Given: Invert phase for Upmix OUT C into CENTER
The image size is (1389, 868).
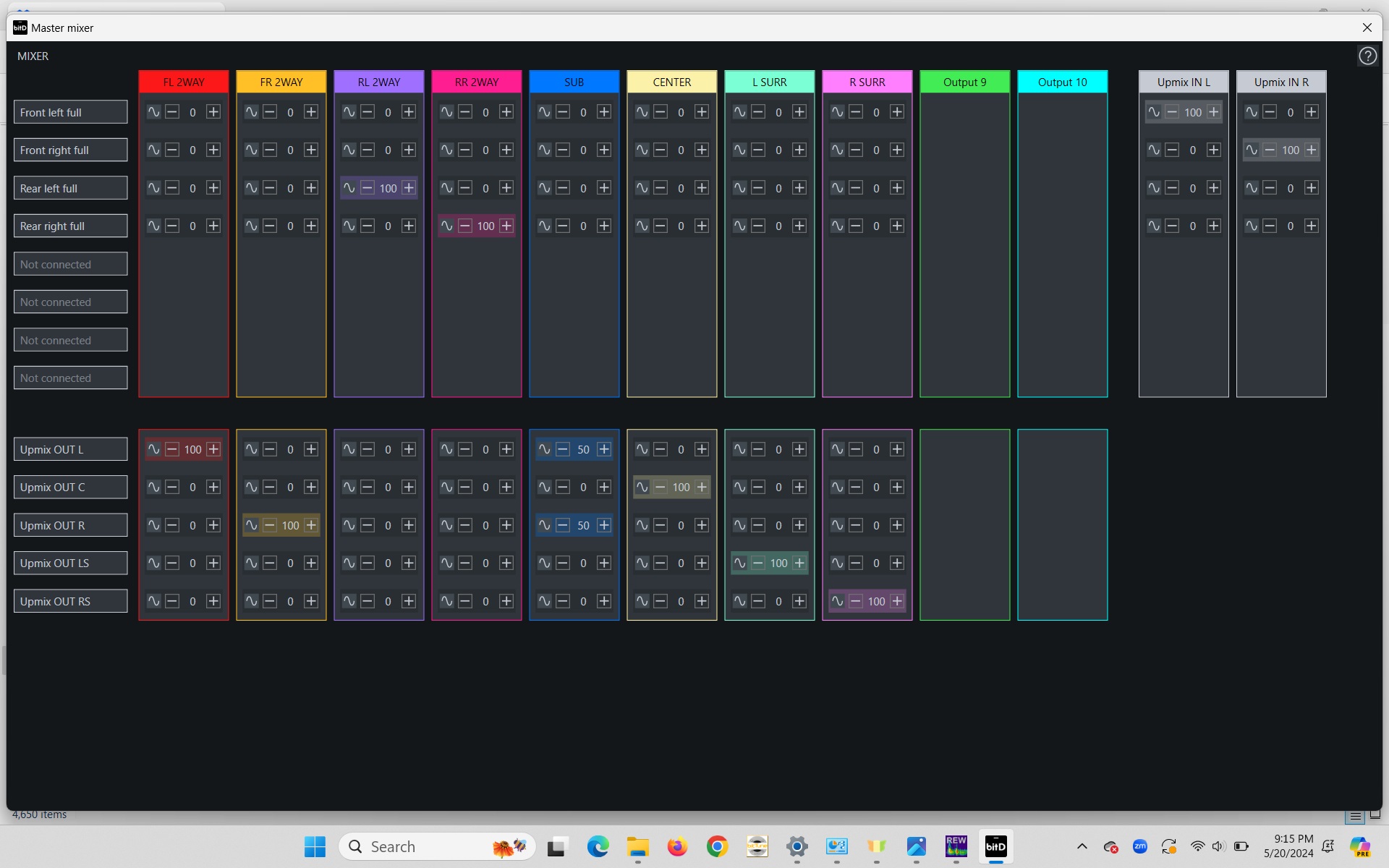Looking at the screenshot, I should [x=642, y=487].
